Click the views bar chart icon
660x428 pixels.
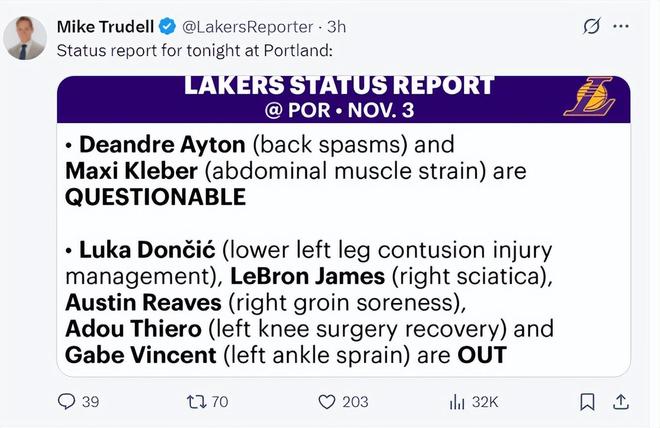pos(456,402)
